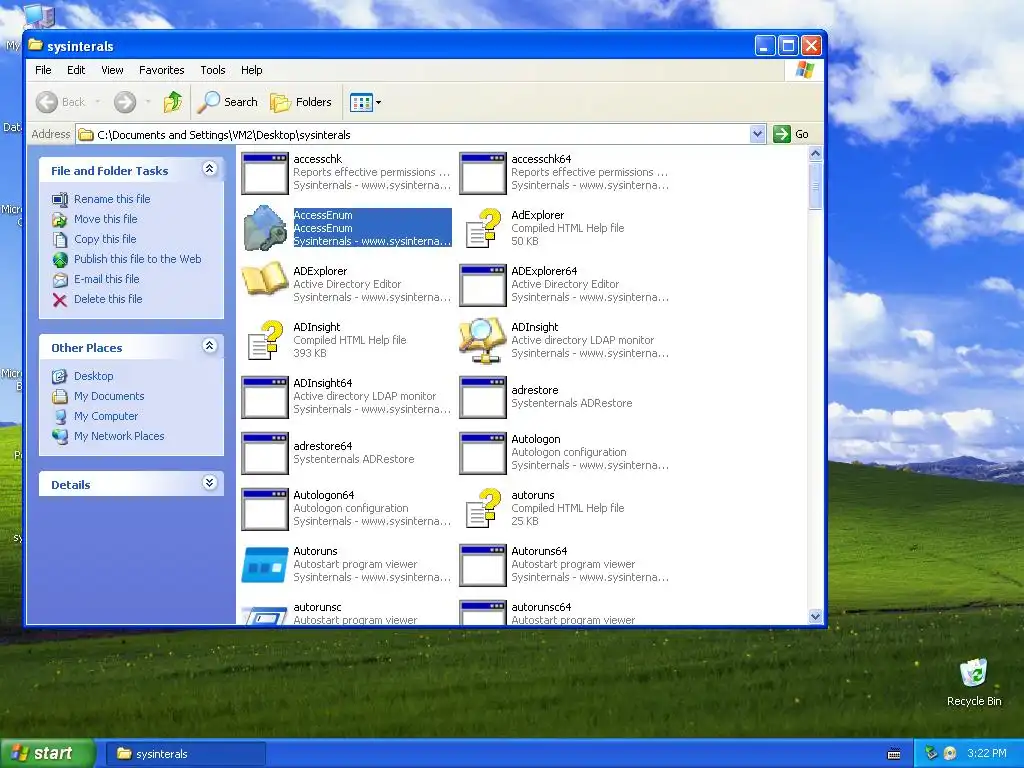1024x768 pixels.
Task: Click the scrollbar up arrow
Action: (x=815, y=154)
